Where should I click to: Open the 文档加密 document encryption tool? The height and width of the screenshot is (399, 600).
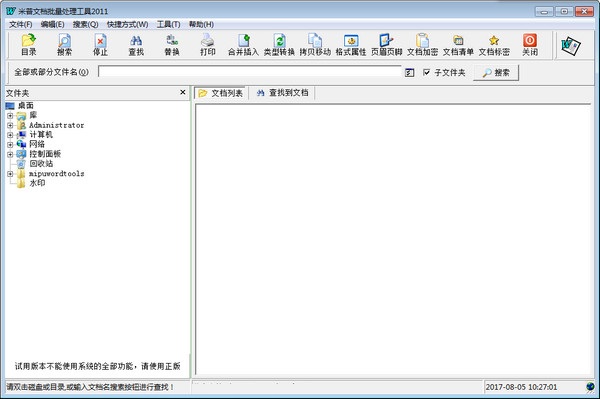(422, 45)
